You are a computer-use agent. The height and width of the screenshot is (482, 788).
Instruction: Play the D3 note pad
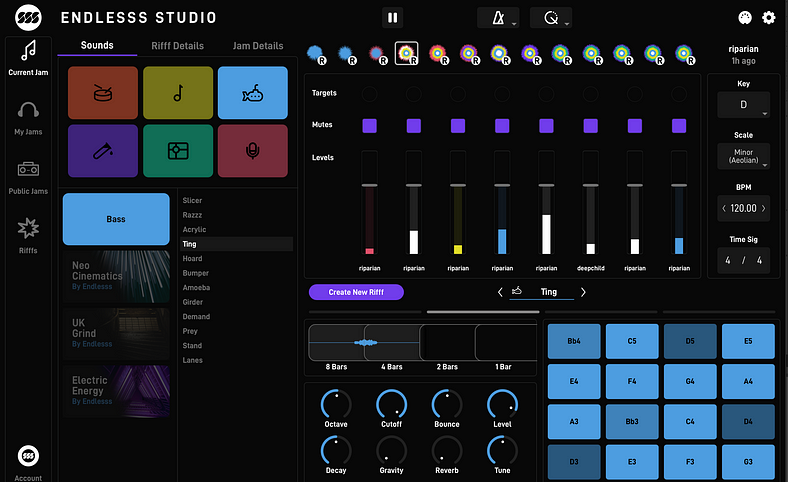(x=574, y=462)
